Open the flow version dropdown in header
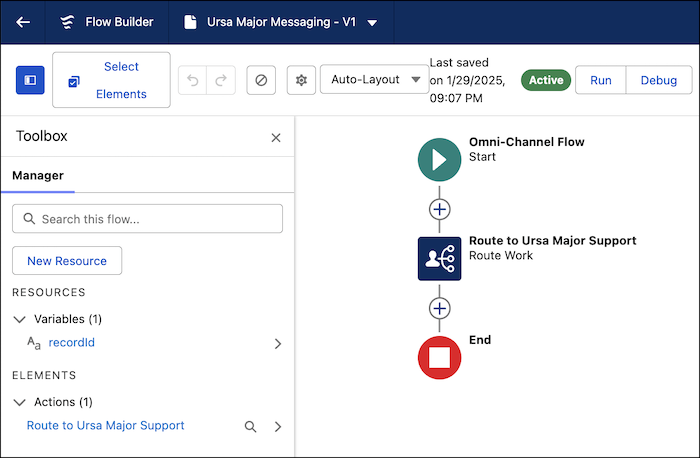Image resolution: width=700 pixels, height=458 pixels. [372, 22]
